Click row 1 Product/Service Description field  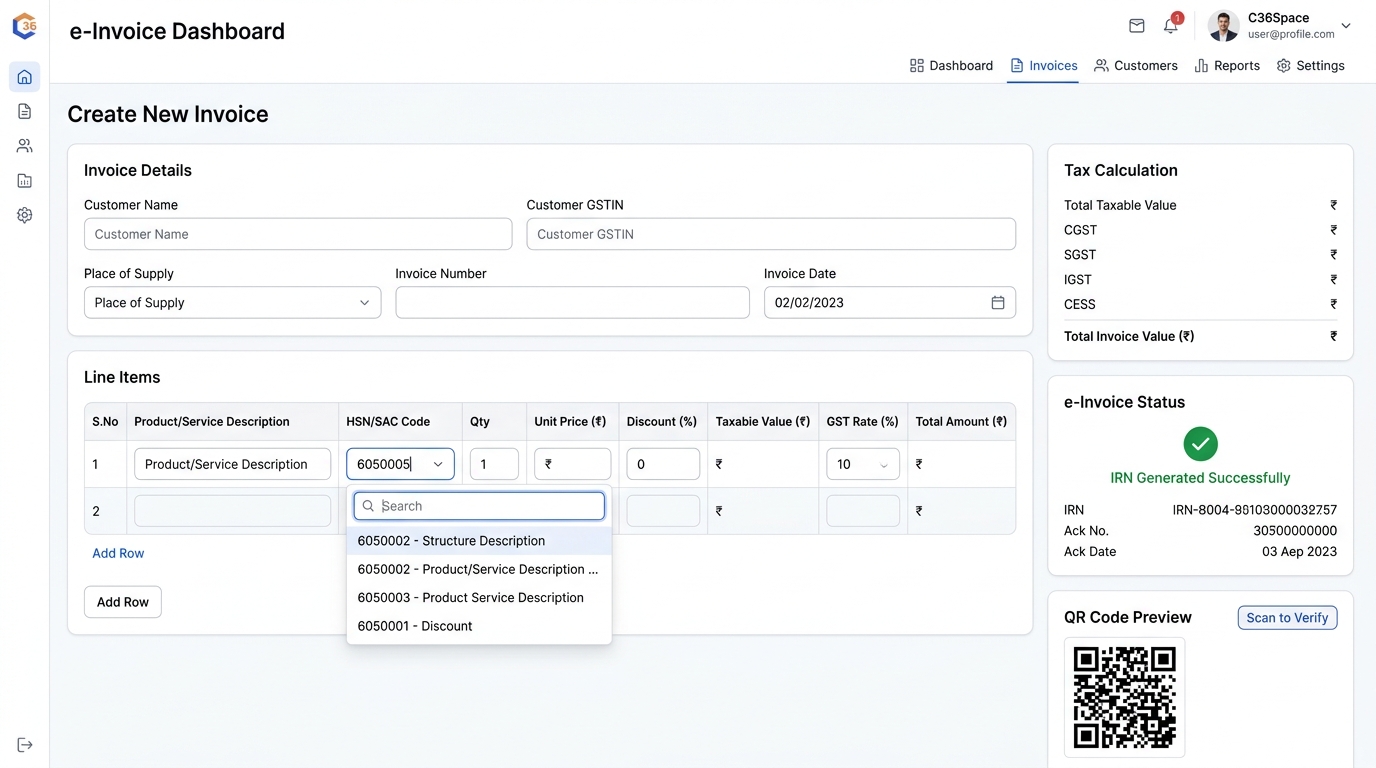click(x=232, y=464)
